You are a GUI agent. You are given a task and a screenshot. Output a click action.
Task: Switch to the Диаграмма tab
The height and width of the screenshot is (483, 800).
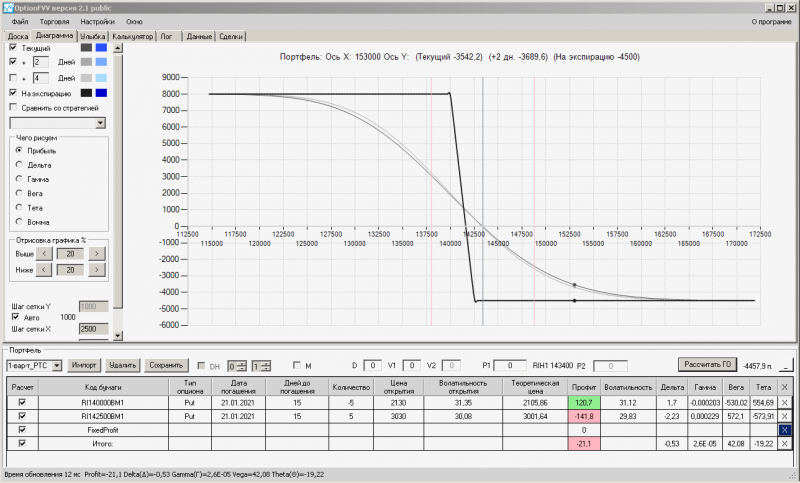(54, 35)
